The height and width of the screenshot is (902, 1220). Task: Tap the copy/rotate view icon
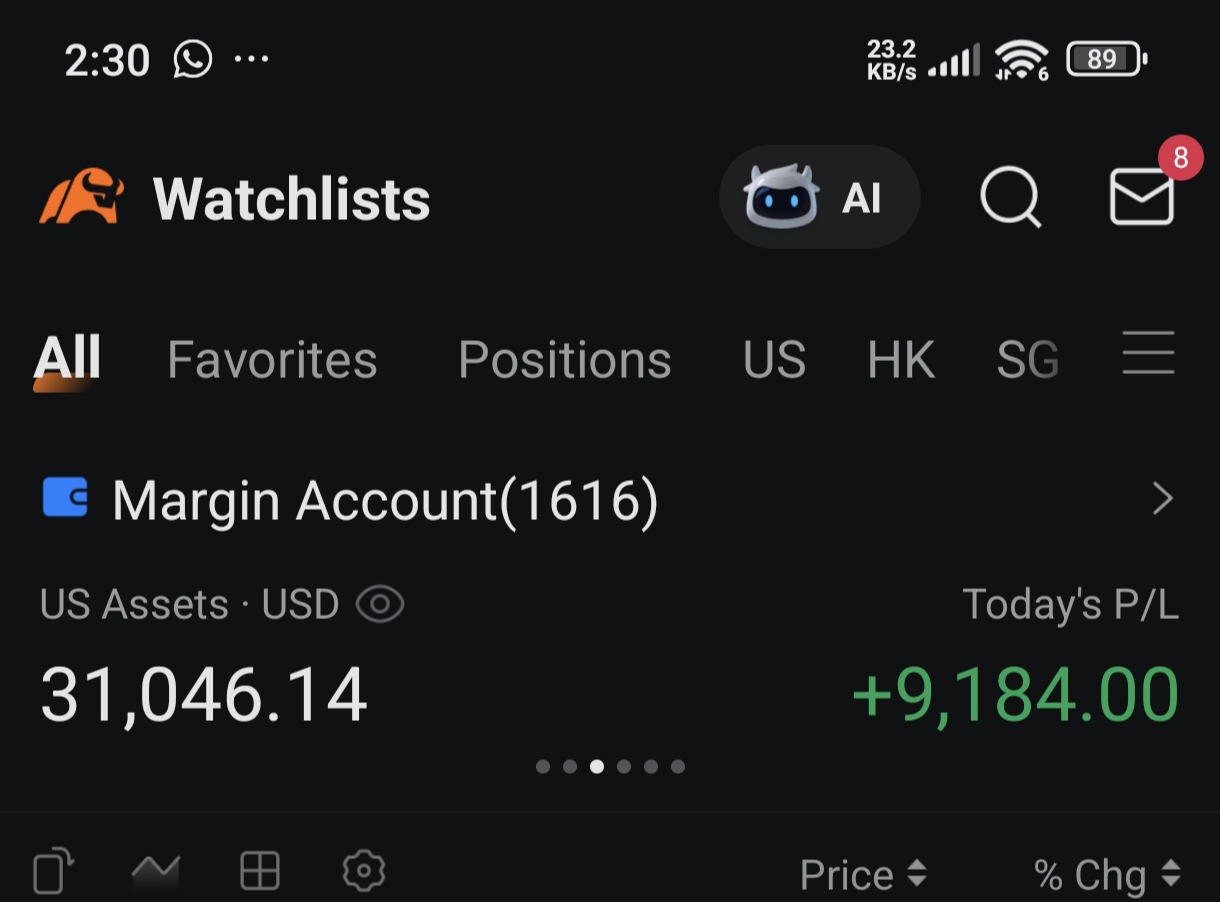point(54,871)
